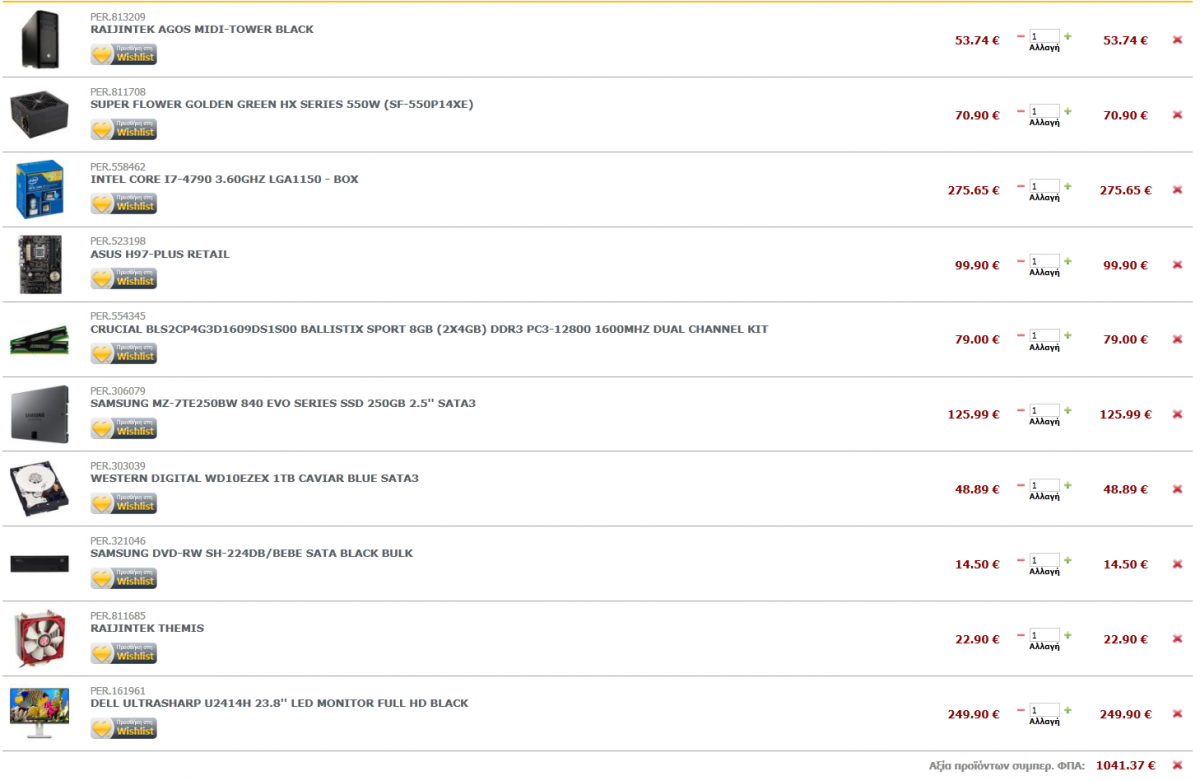Screen dimensions: 1200x781
Task: Increase quantity of Samsung DVD-RW
Action: coord(1068,560)
